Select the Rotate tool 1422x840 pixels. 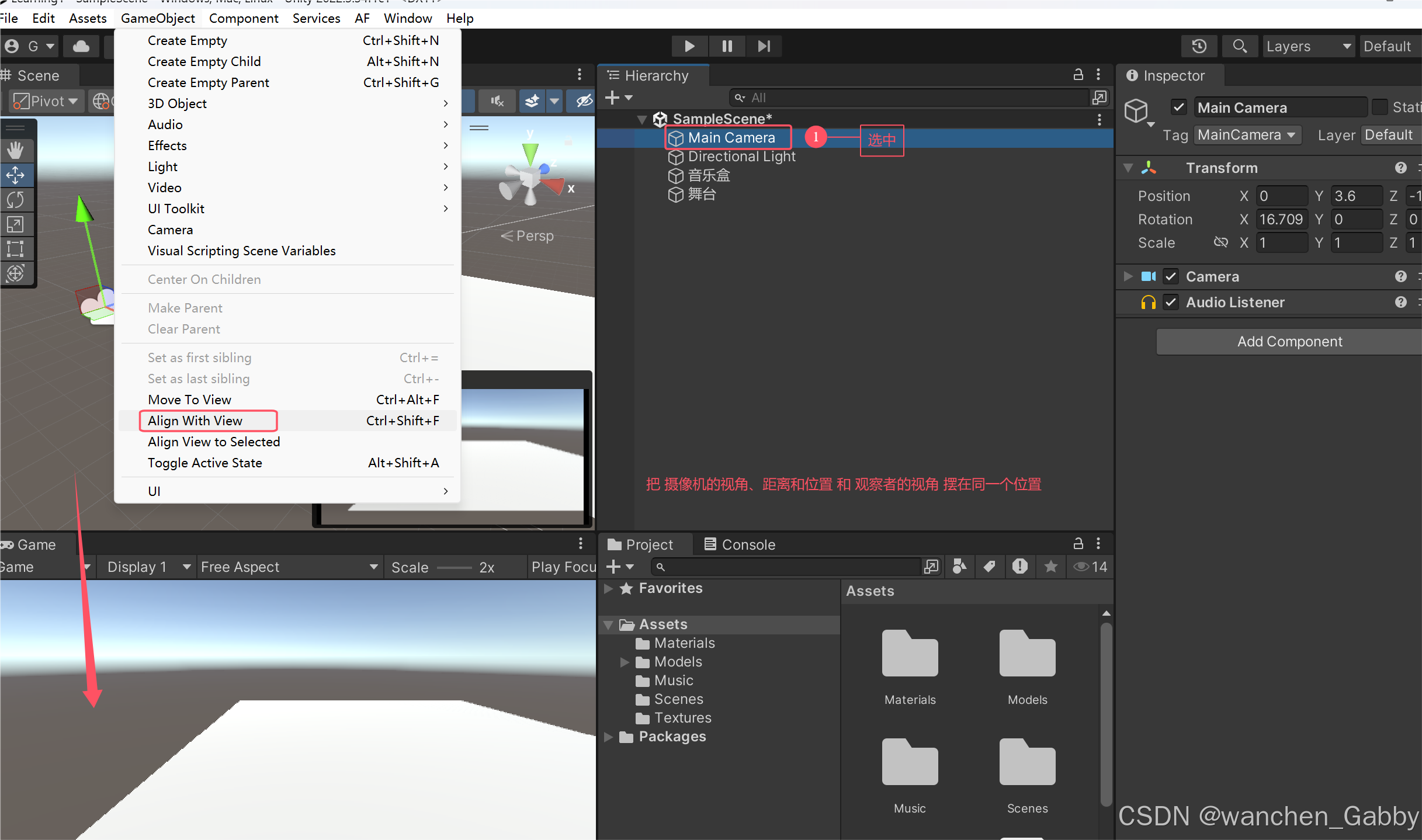pos(15,200)
